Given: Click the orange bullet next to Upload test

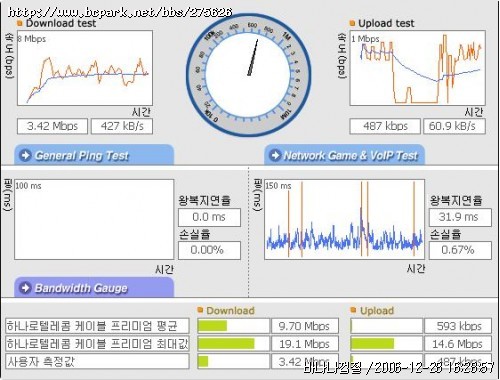Looking at the screenshot, I should (x=352, y=23).
